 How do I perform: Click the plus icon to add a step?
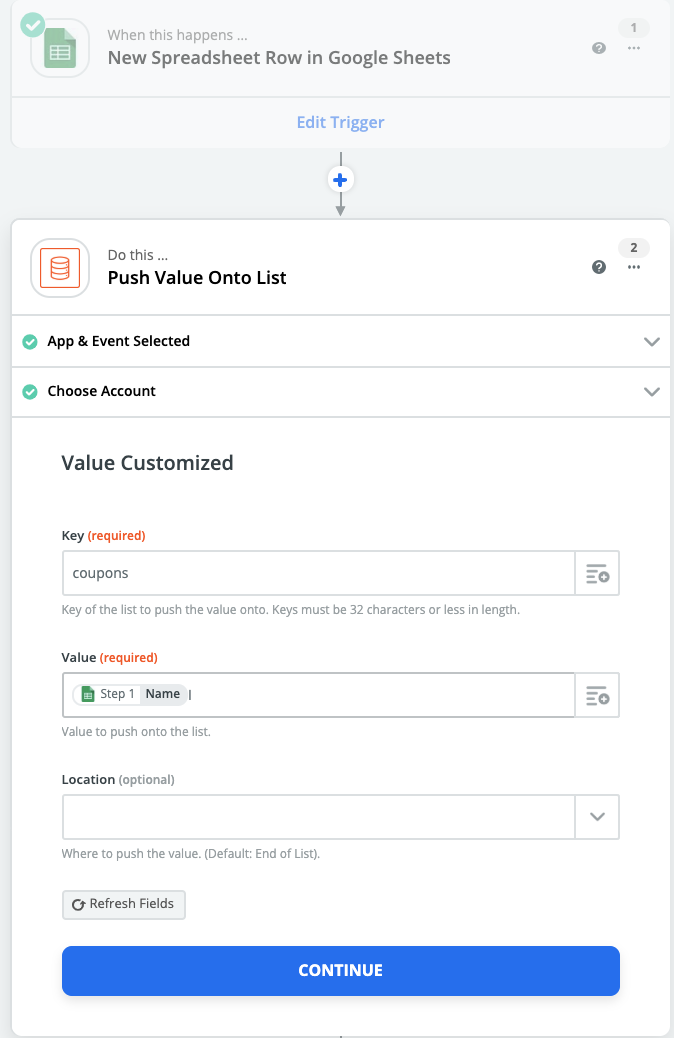click(341, 180)
